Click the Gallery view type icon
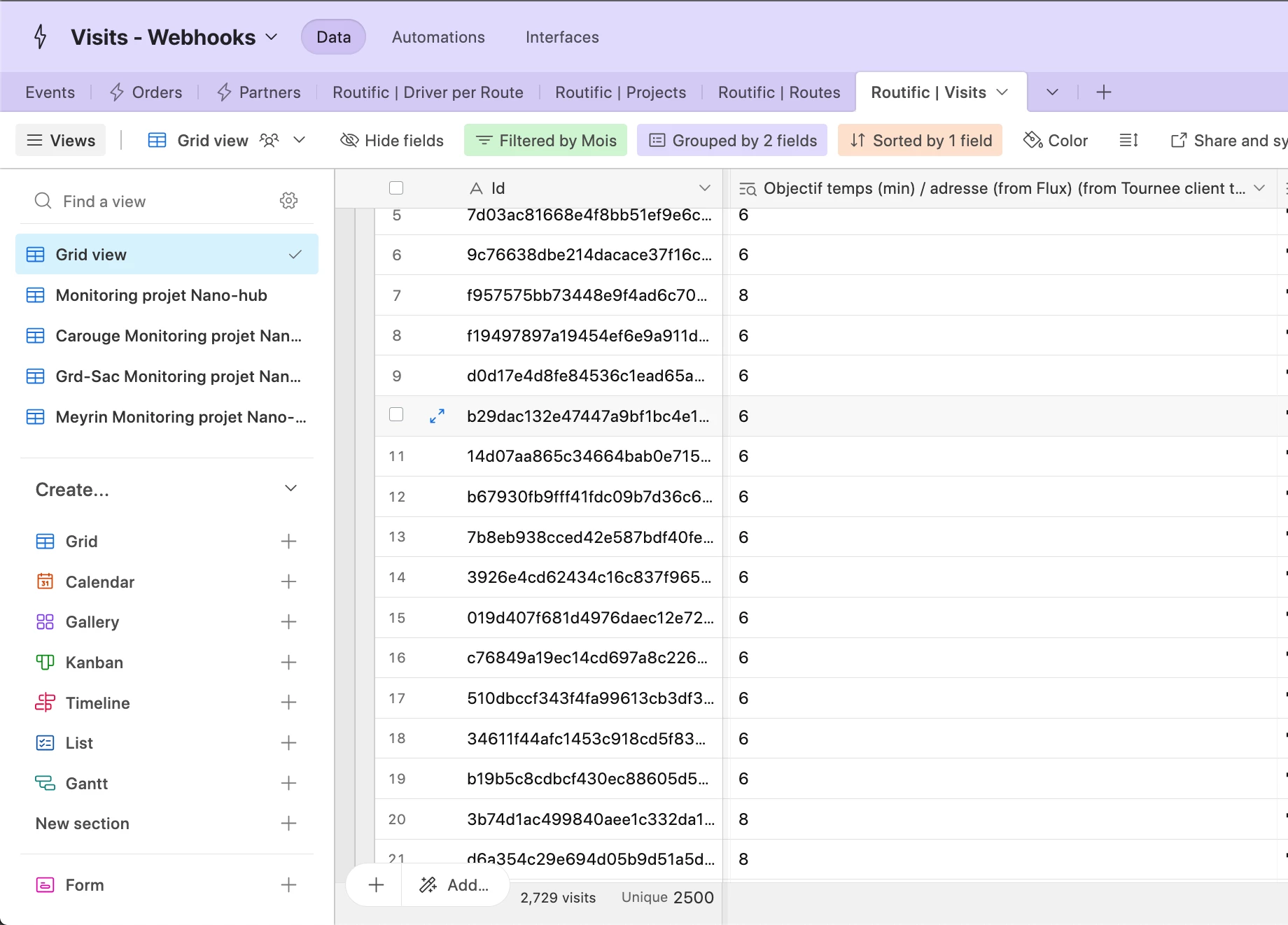The width and height of the screenshot is (1288, 925). pyautogui.click(x=45, y=621)
